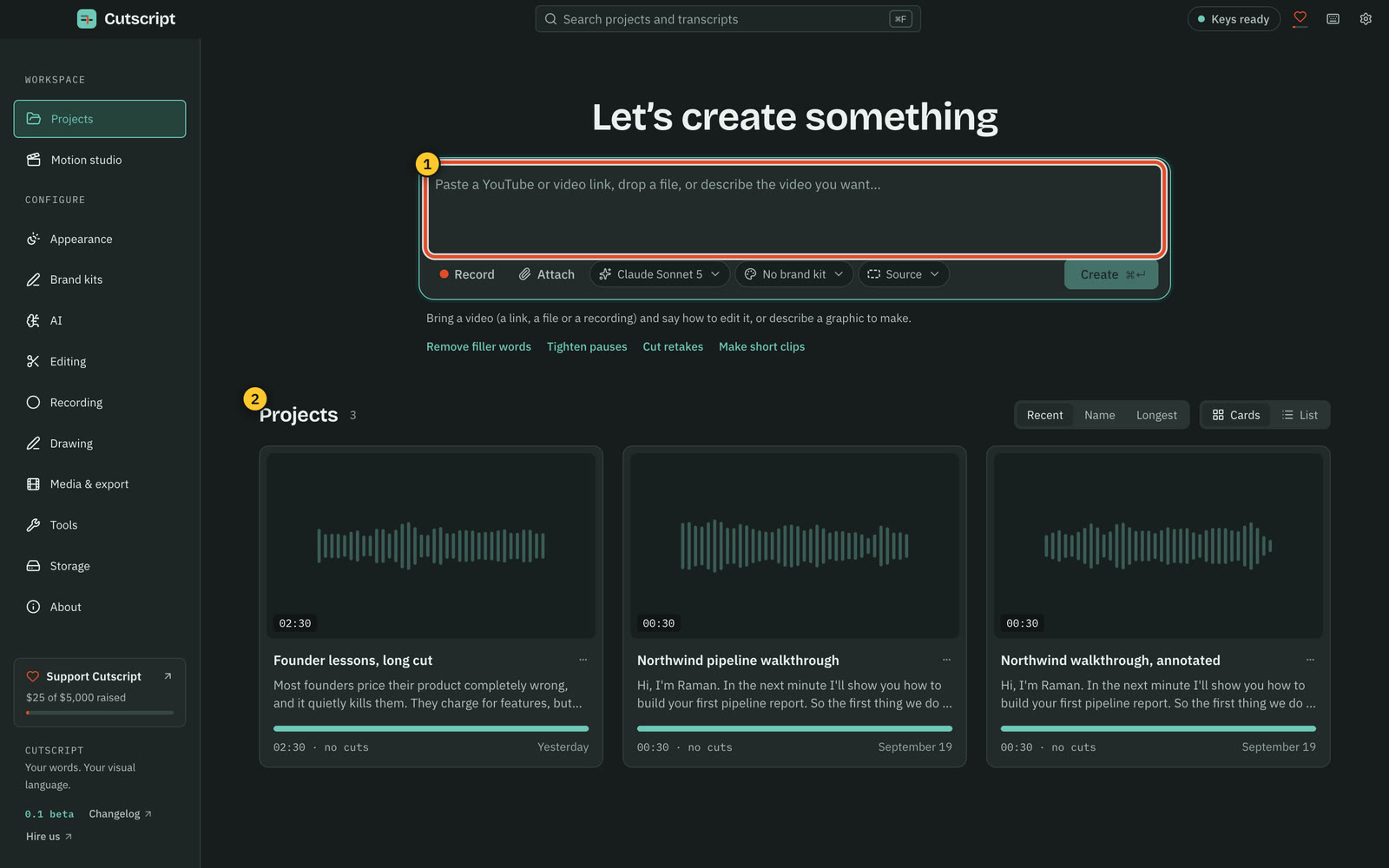The width and height of the screenshot is (1389, 868).
Task: Open more options for Founder lessons card
Action: pos(583,660)
